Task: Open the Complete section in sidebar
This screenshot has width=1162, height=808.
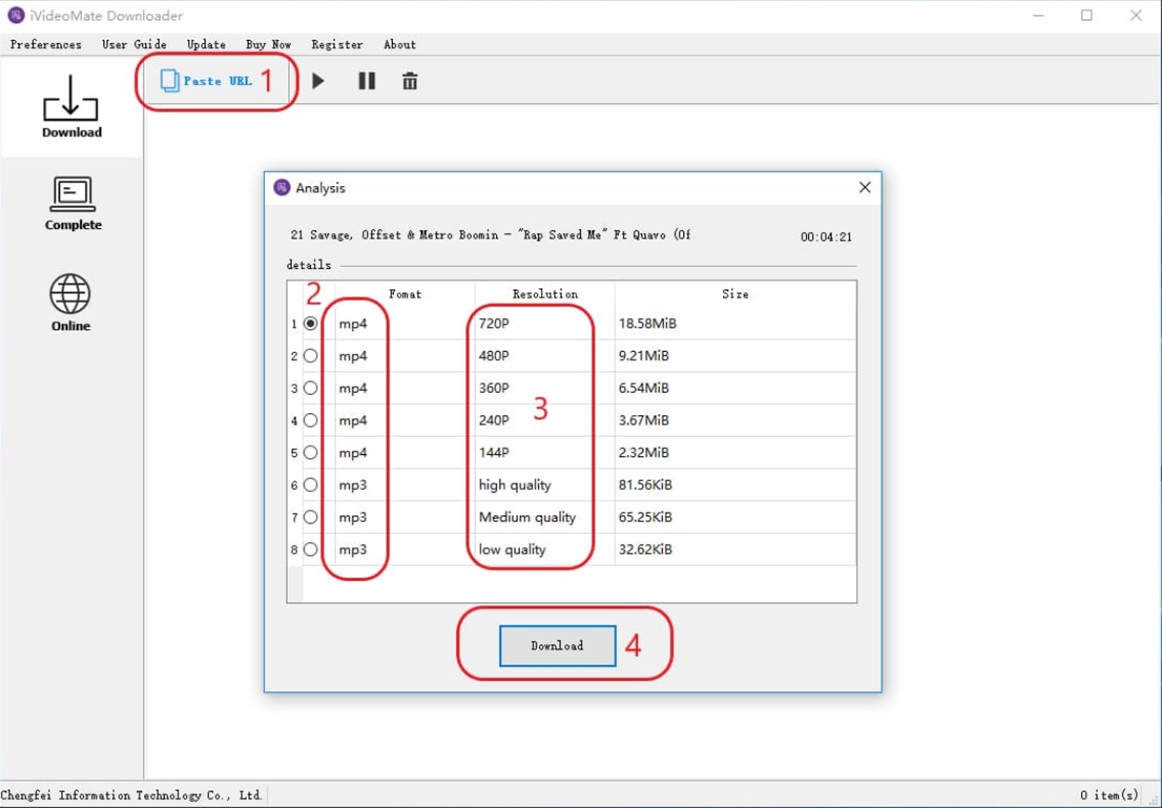Action: 72,203
